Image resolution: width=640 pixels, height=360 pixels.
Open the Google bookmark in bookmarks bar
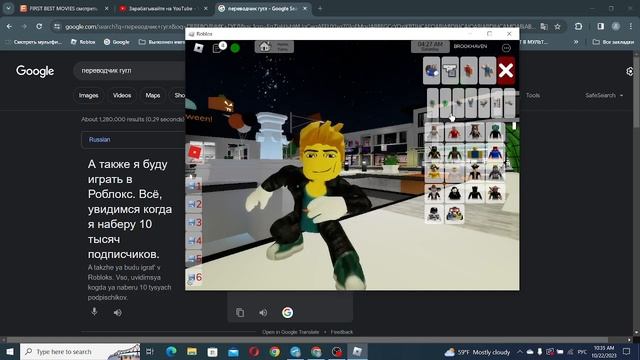coord(117,42)
